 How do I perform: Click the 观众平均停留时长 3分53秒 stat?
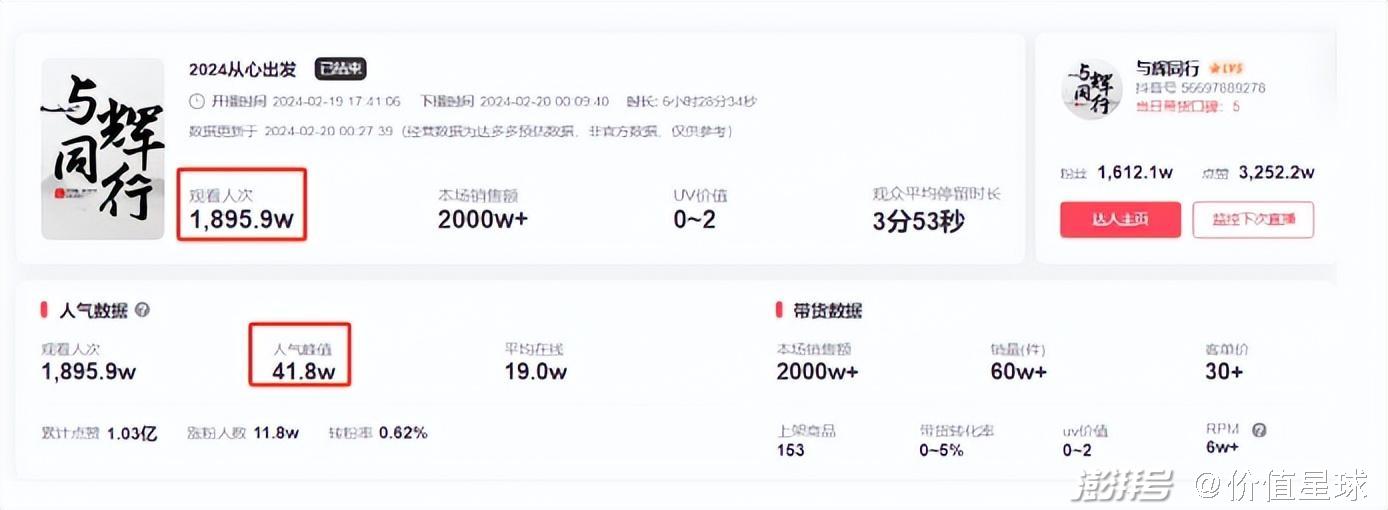(936, 209)
